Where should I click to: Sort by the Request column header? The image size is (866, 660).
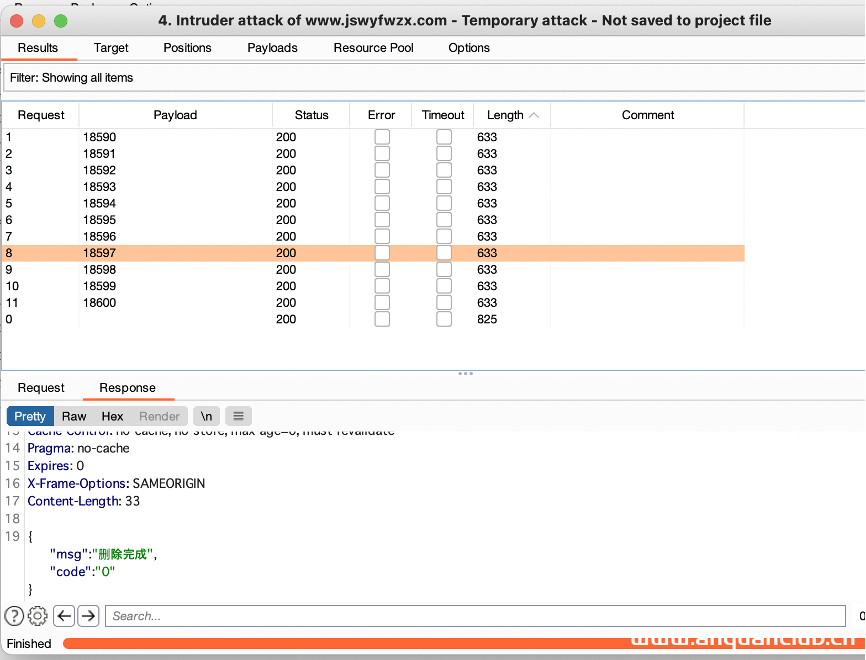point(41,115)
